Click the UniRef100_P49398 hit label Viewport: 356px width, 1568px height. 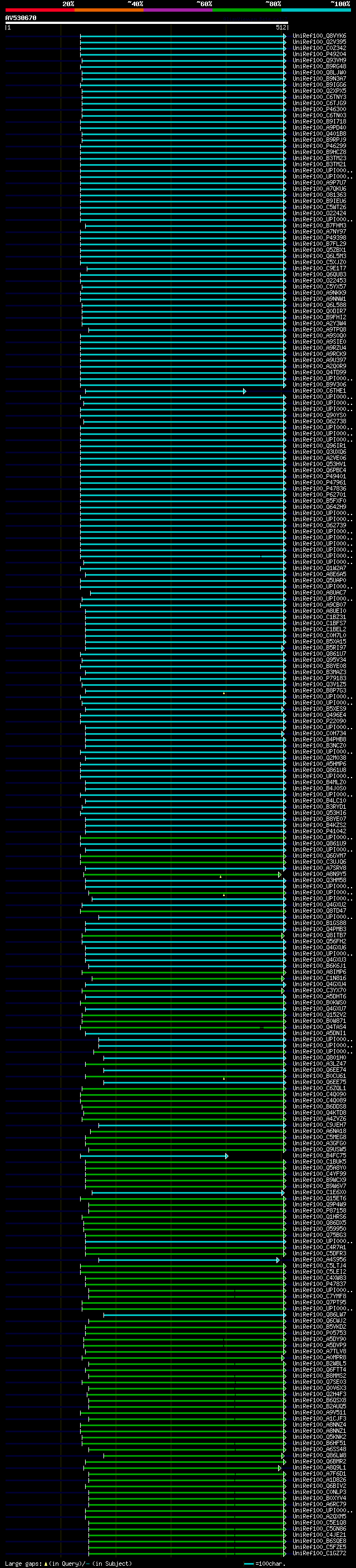coord(319,238)
